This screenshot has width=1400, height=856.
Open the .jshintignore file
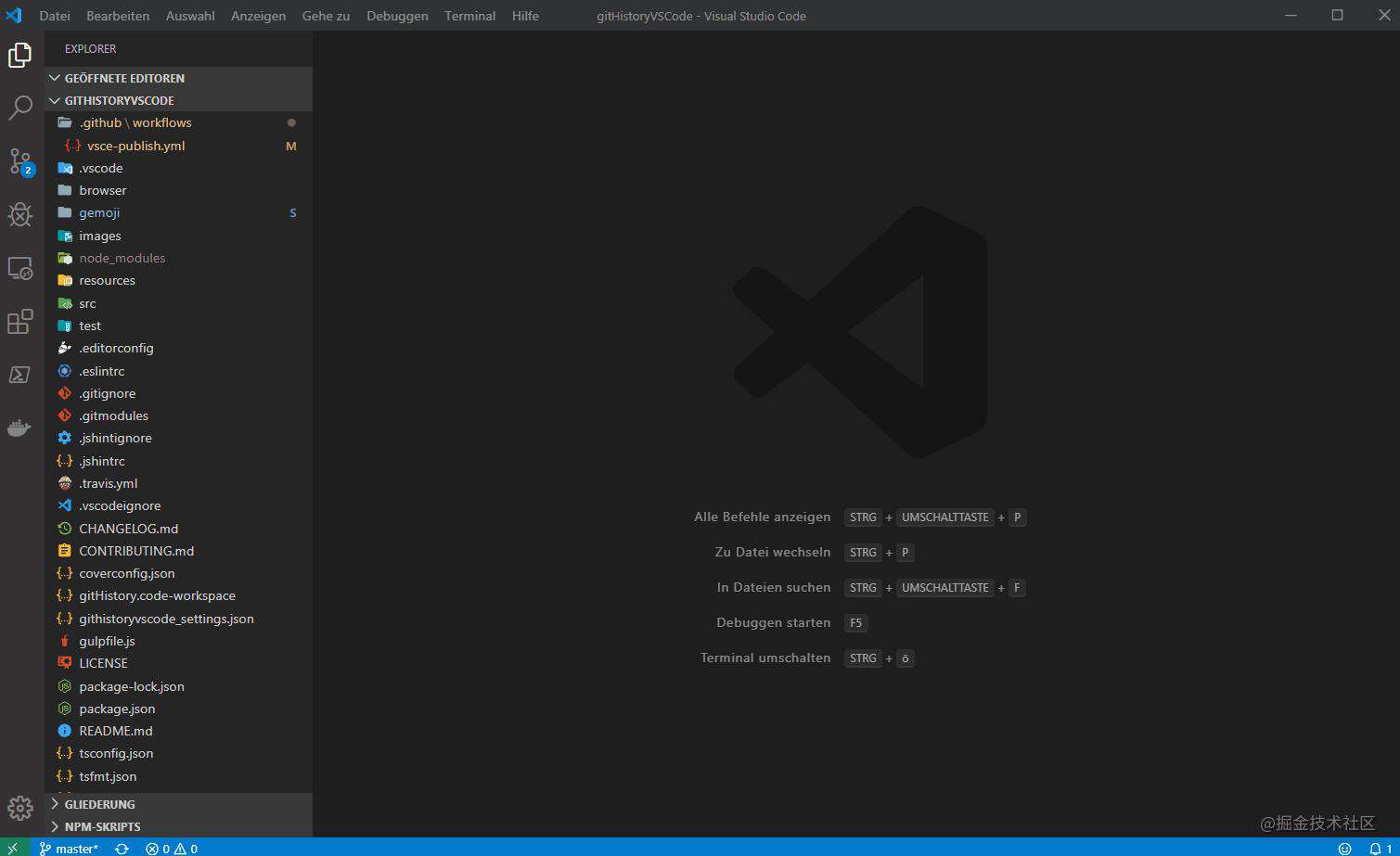coord(178,438)
